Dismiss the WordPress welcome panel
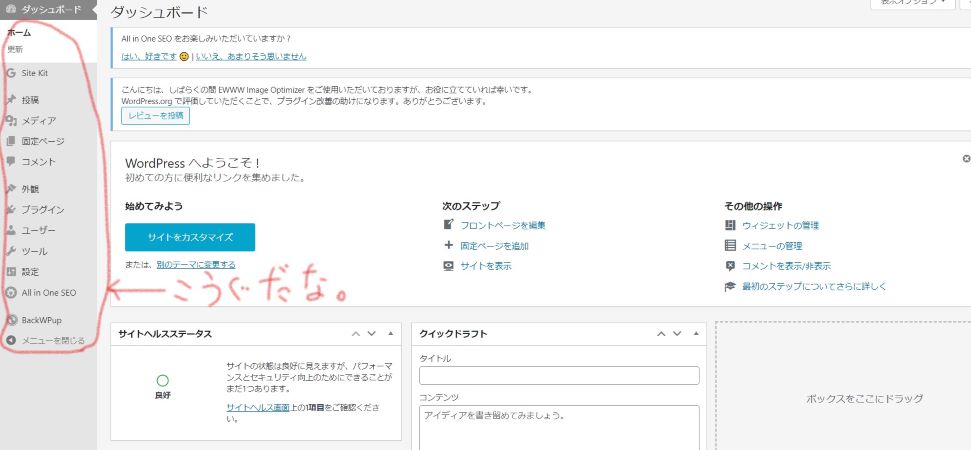Screen dimensions: 971x450 tap(966, 159)
